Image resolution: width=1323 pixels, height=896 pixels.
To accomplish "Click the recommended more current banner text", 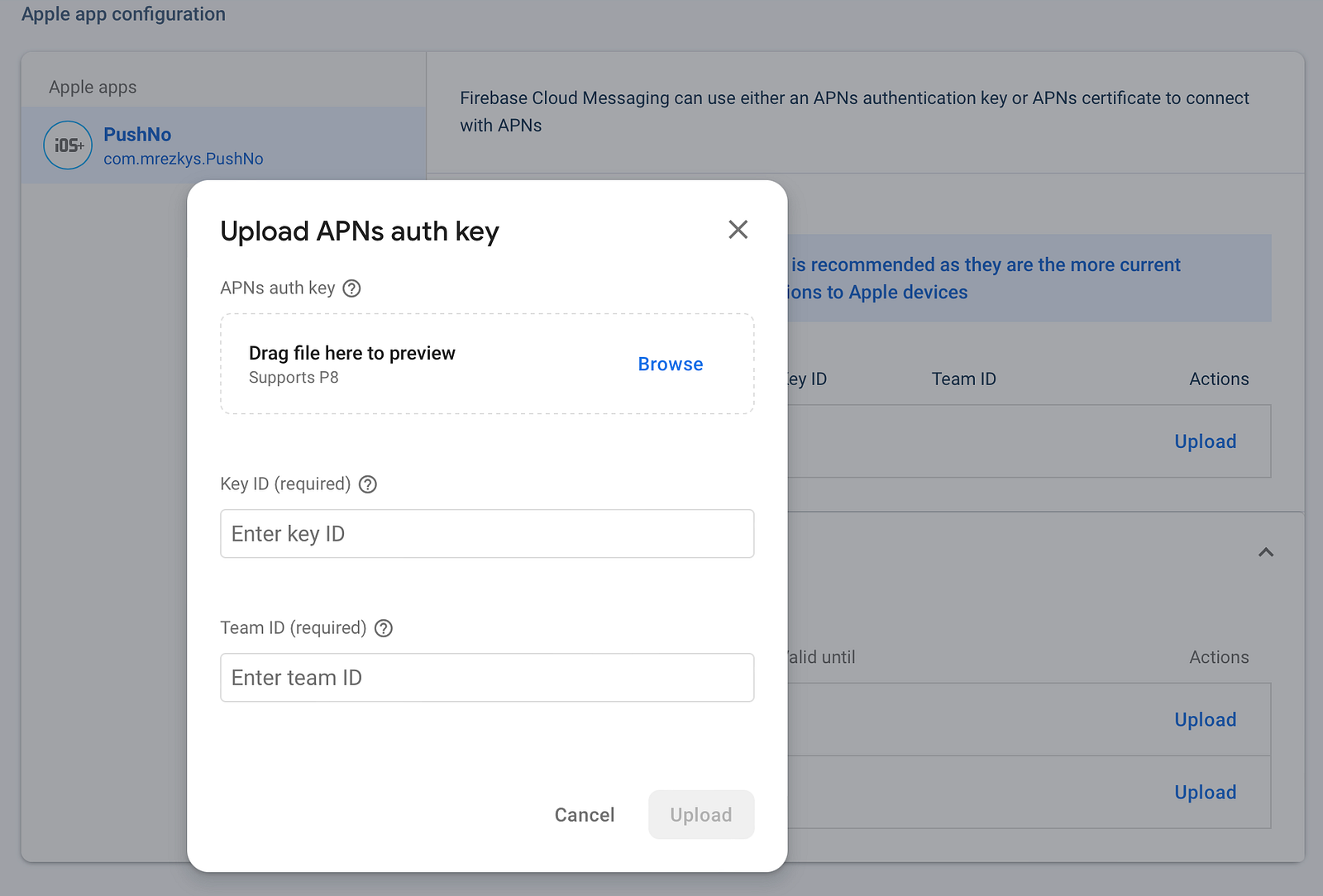I will (984, 279).
